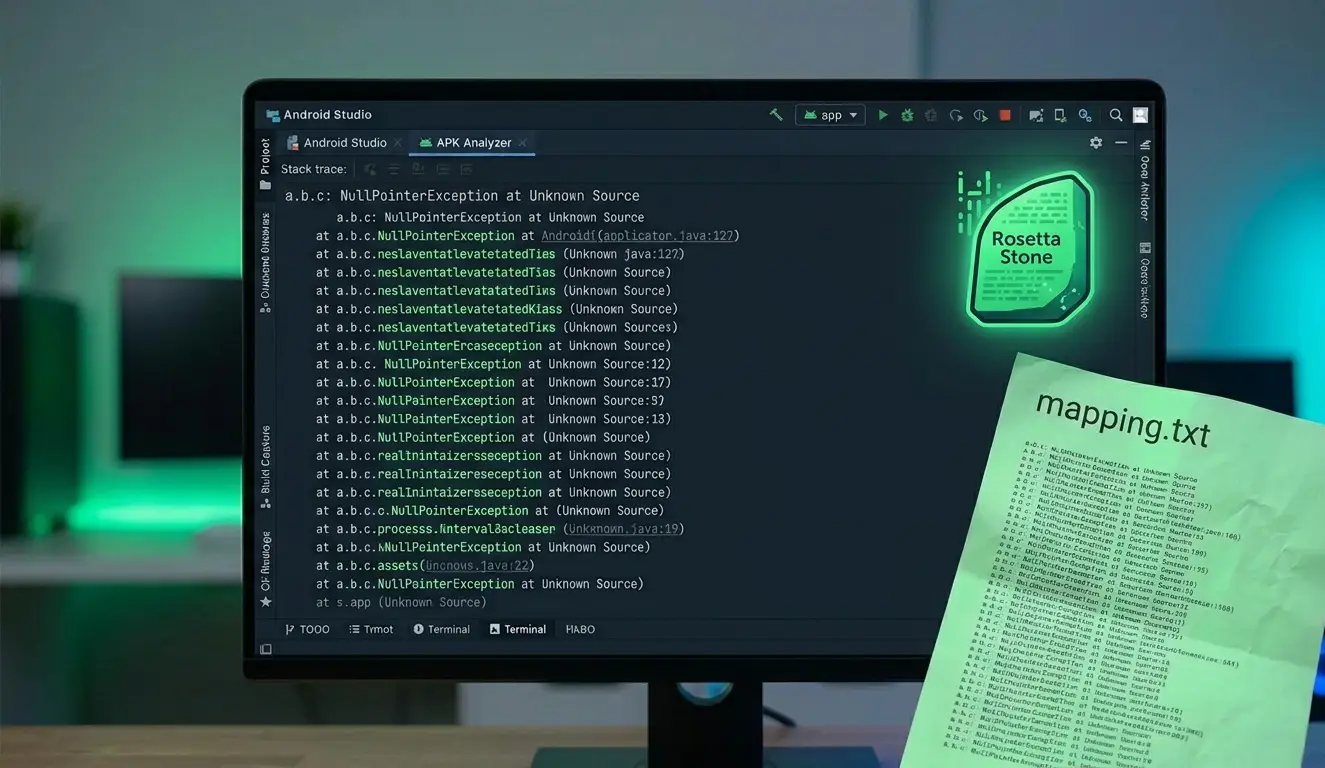Screen dimensions: 1325x768
Task: Click the star favorites icon in left sidebar
Action: coord(265,602)
